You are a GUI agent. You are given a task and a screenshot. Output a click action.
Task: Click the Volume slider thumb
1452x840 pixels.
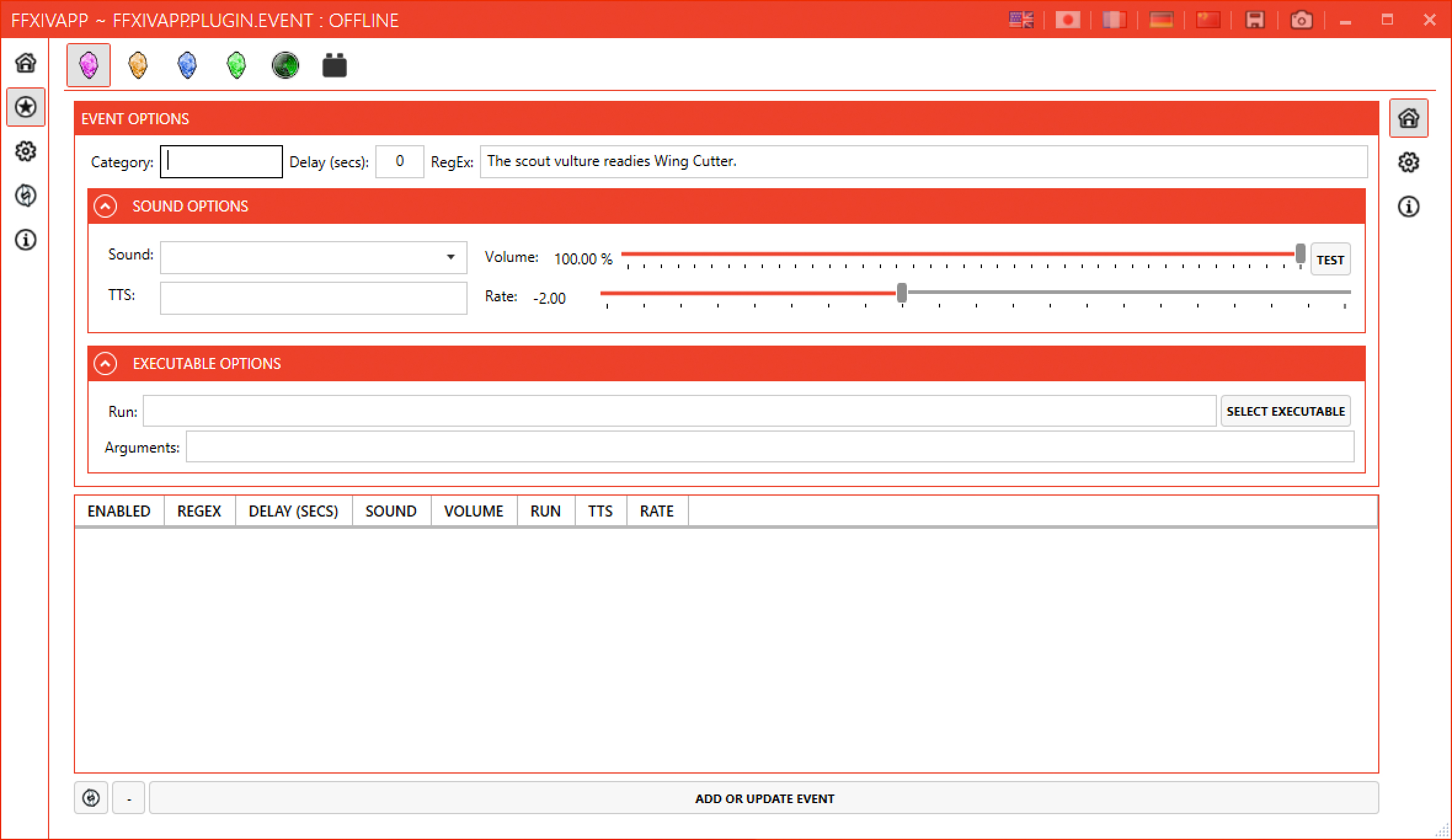(x=1300, y=254)
